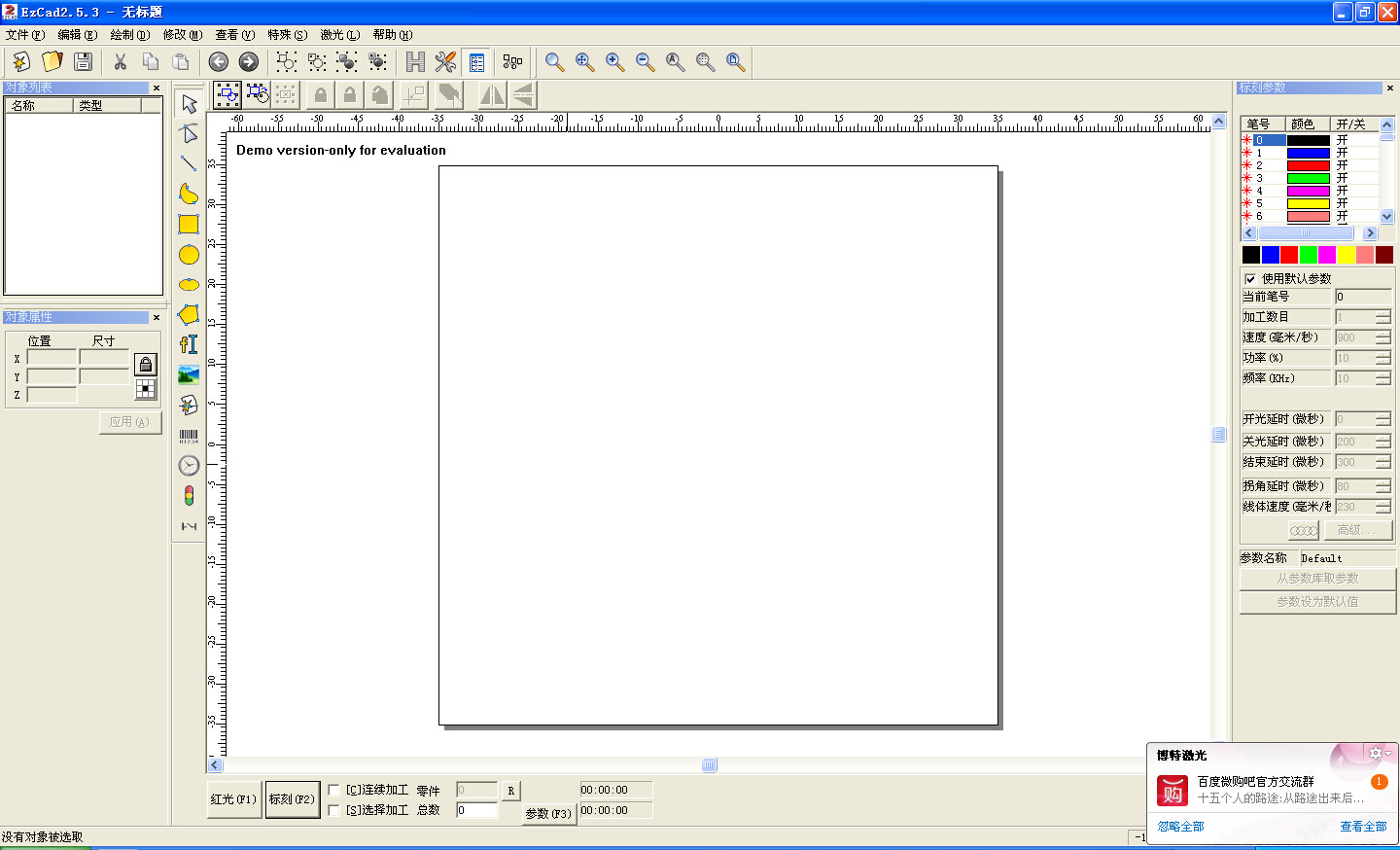
Task: Select the Text tool
Action: tap(190, 344)
